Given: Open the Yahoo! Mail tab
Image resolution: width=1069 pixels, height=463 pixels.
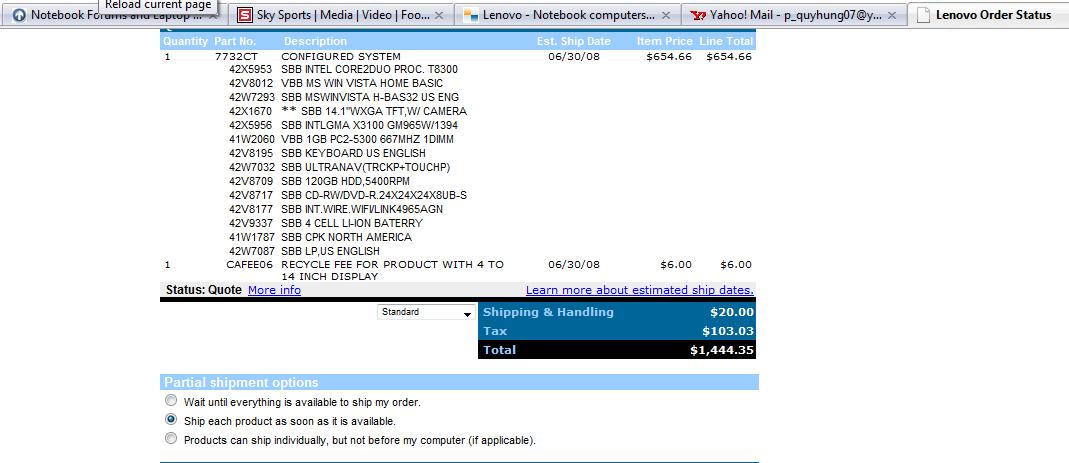Looking at the screenshot, I should tap(795, 15).
